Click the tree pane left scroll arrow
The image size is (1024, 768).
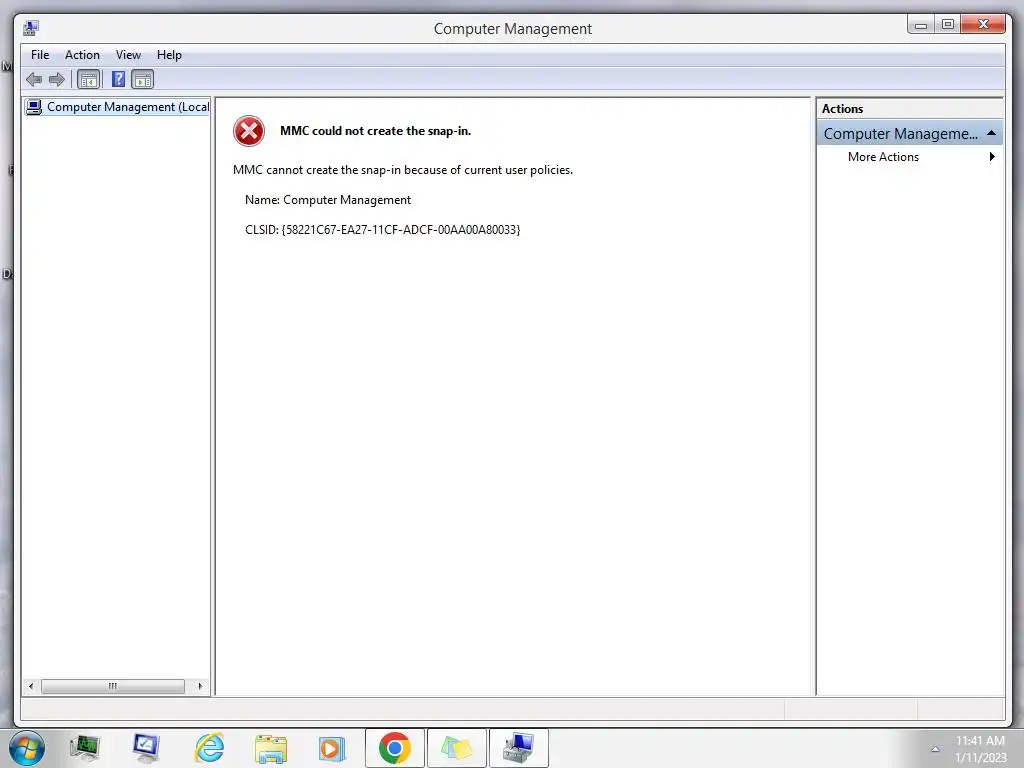(x=31, y=686)
